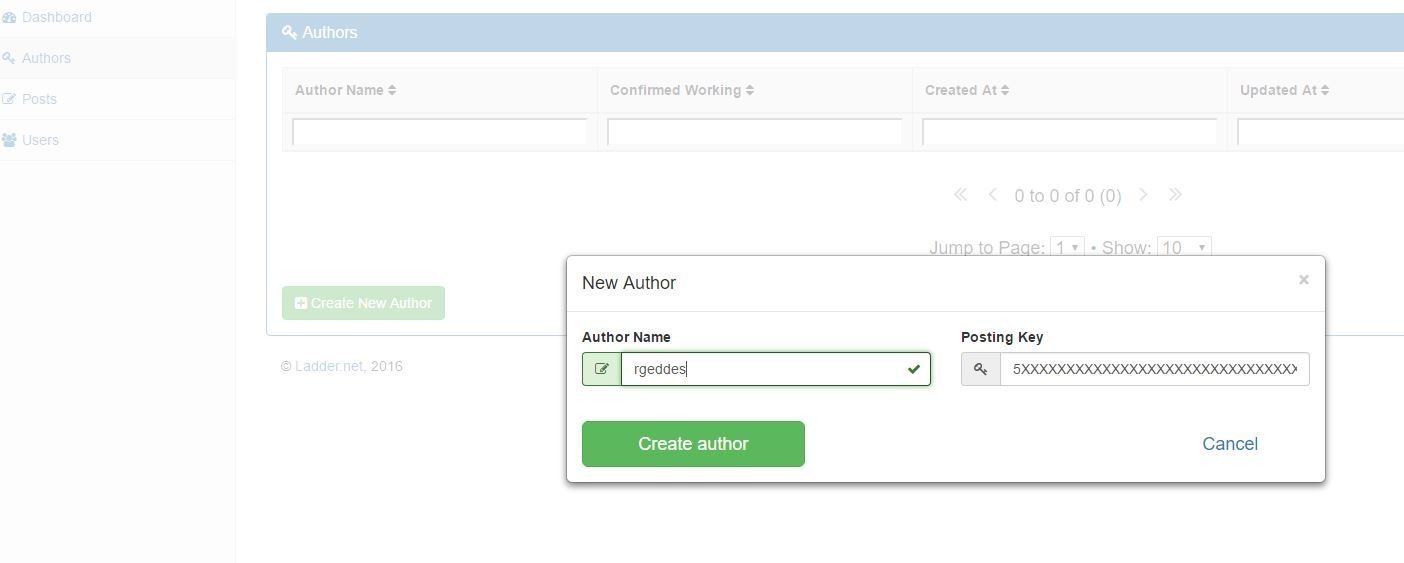Open the Show rows-per-page dropdown
Screen dimensions: 1404x563
[x=1184, y=247]
